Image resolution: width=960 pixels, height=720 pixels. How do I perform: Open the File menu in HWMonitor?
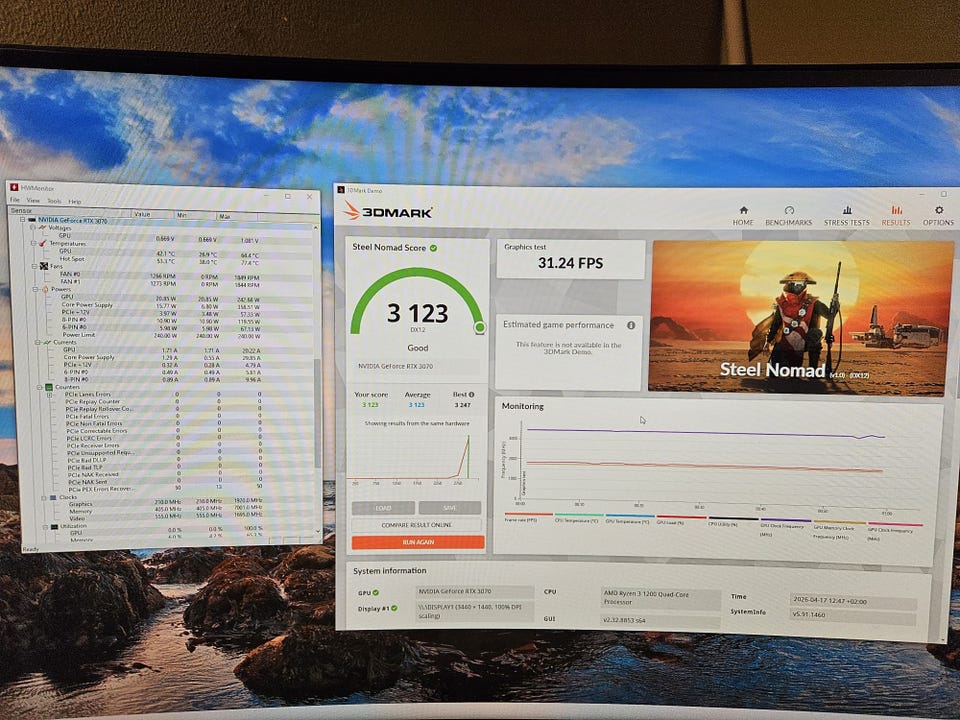click(x=15, y=200)
